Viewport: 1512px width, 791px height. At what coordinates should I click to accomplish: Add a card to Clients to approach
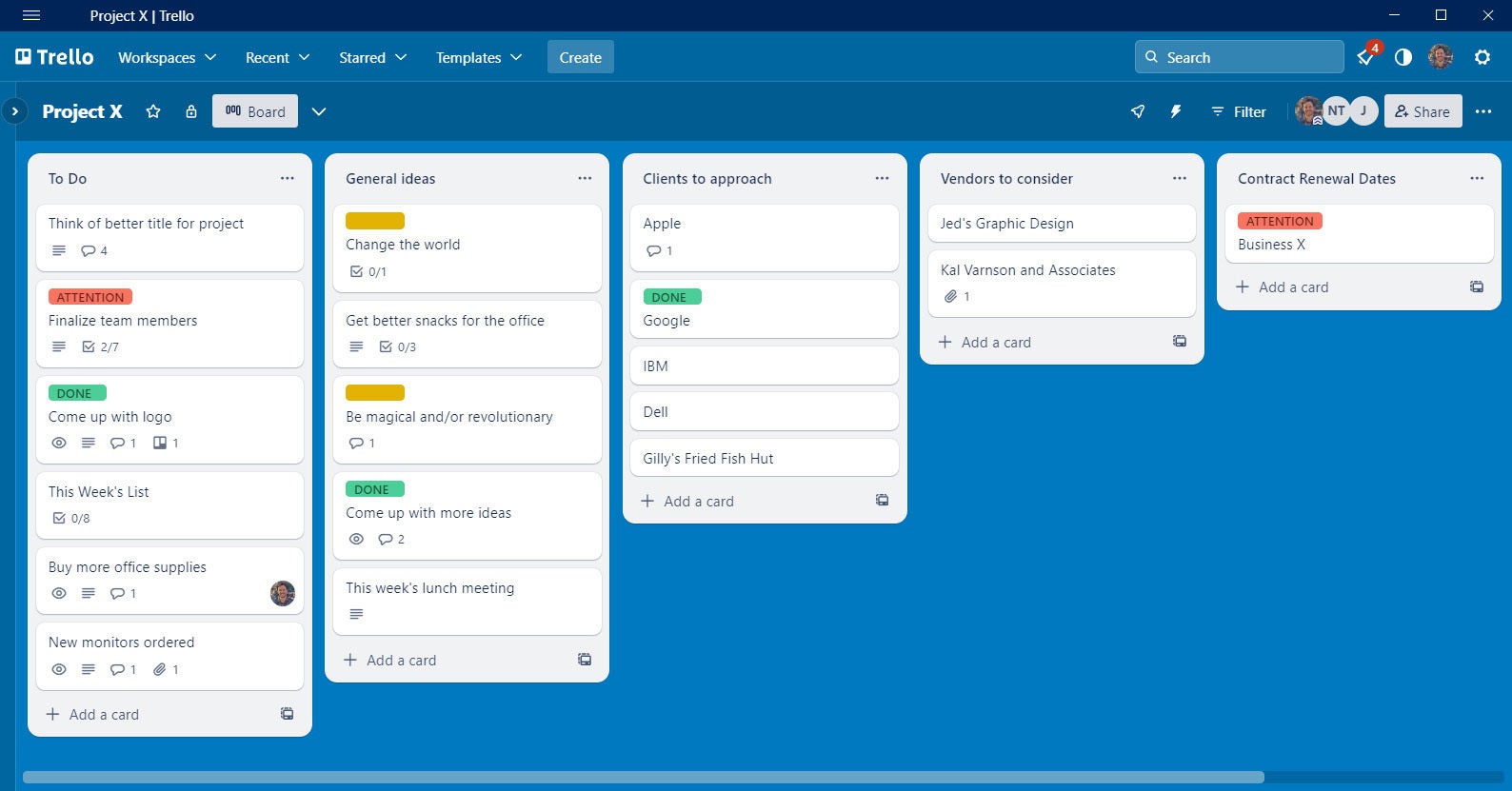click(x=687, y=501)
